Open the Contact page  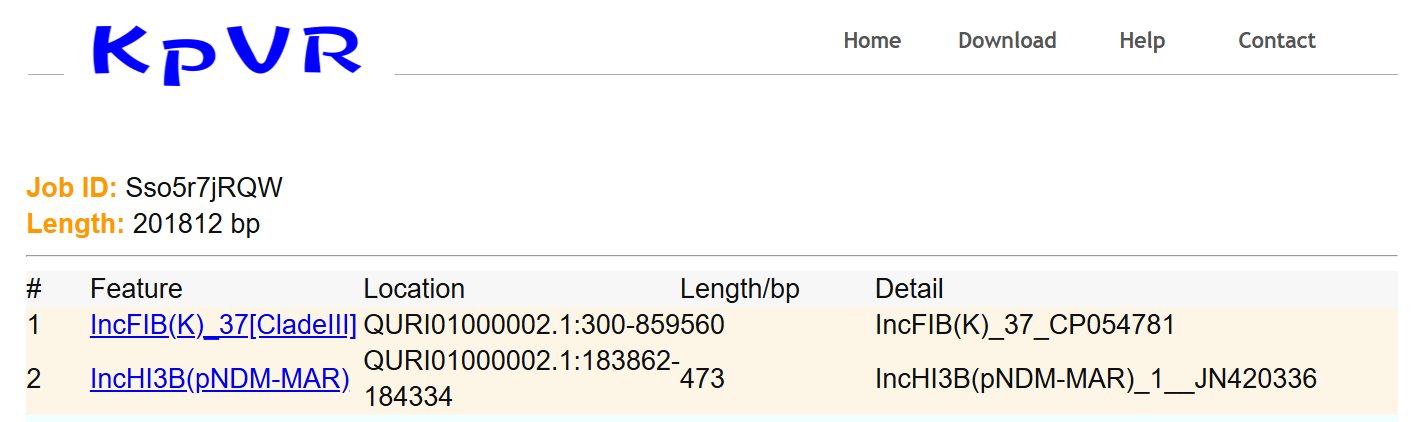click(x=1277, y=41)
